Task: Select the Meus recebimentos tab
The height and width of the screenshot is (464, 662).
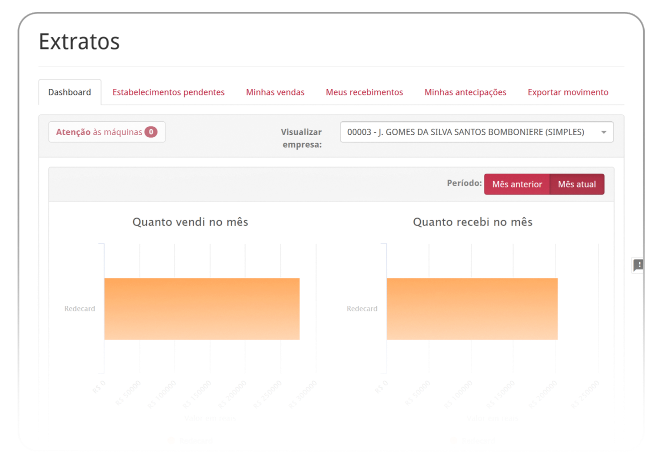Action: 364,92
